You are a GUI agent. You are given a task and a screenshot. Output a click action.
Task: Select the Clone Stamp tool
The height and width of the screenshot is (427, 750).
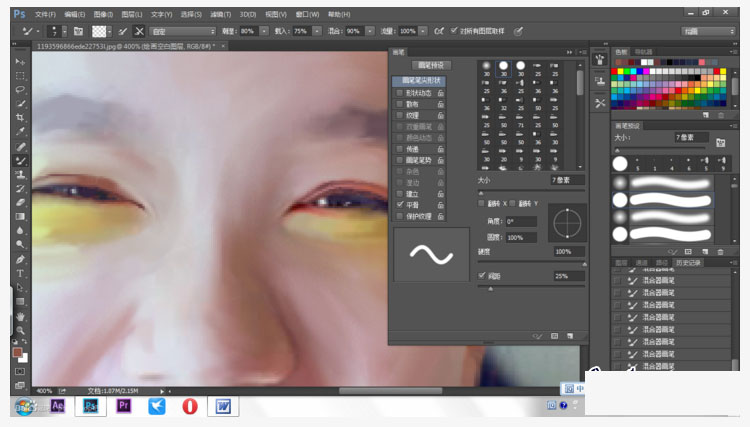20,175
